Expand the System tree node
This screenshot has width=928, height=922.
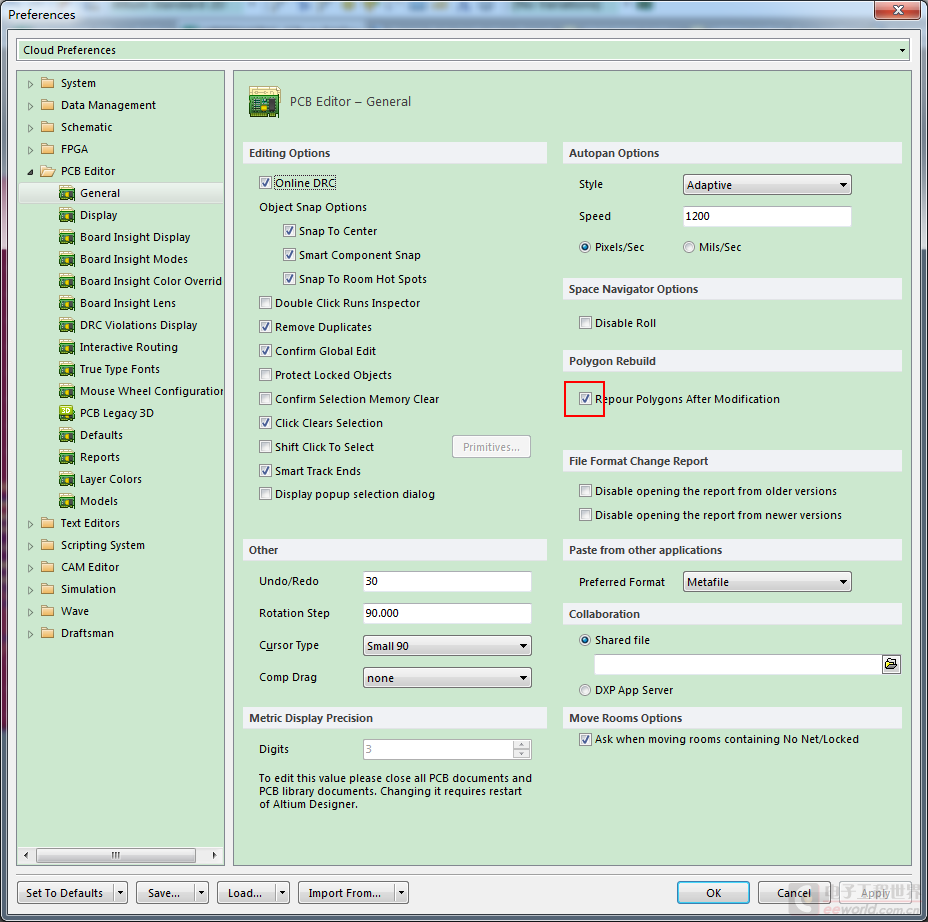tap(30, 84)
